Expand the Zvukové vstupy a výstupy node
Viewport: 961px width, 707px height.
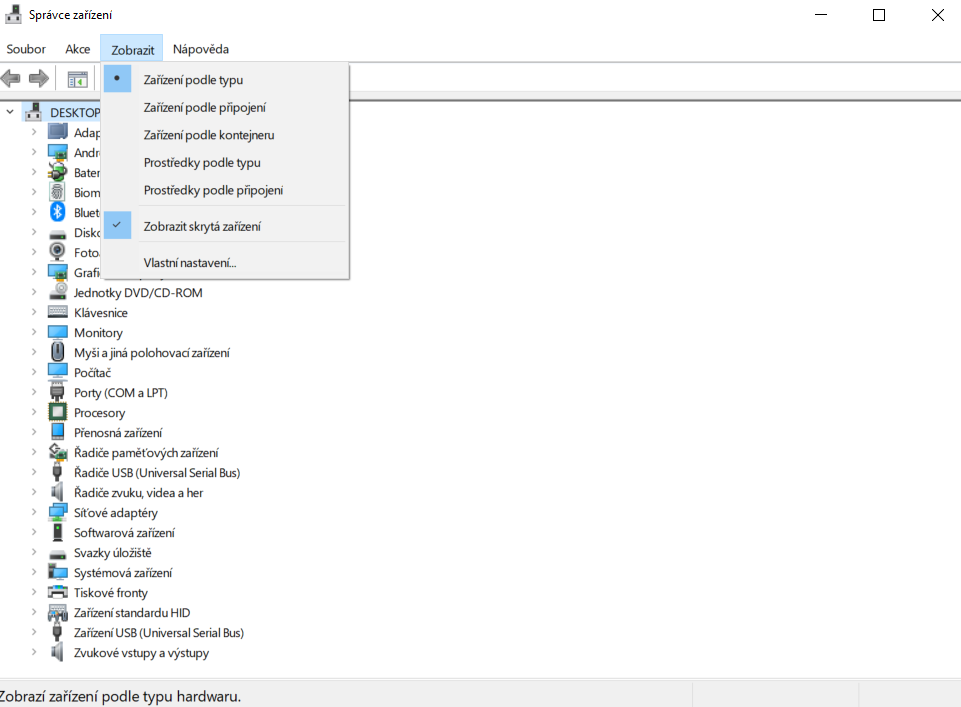(34, 652)
